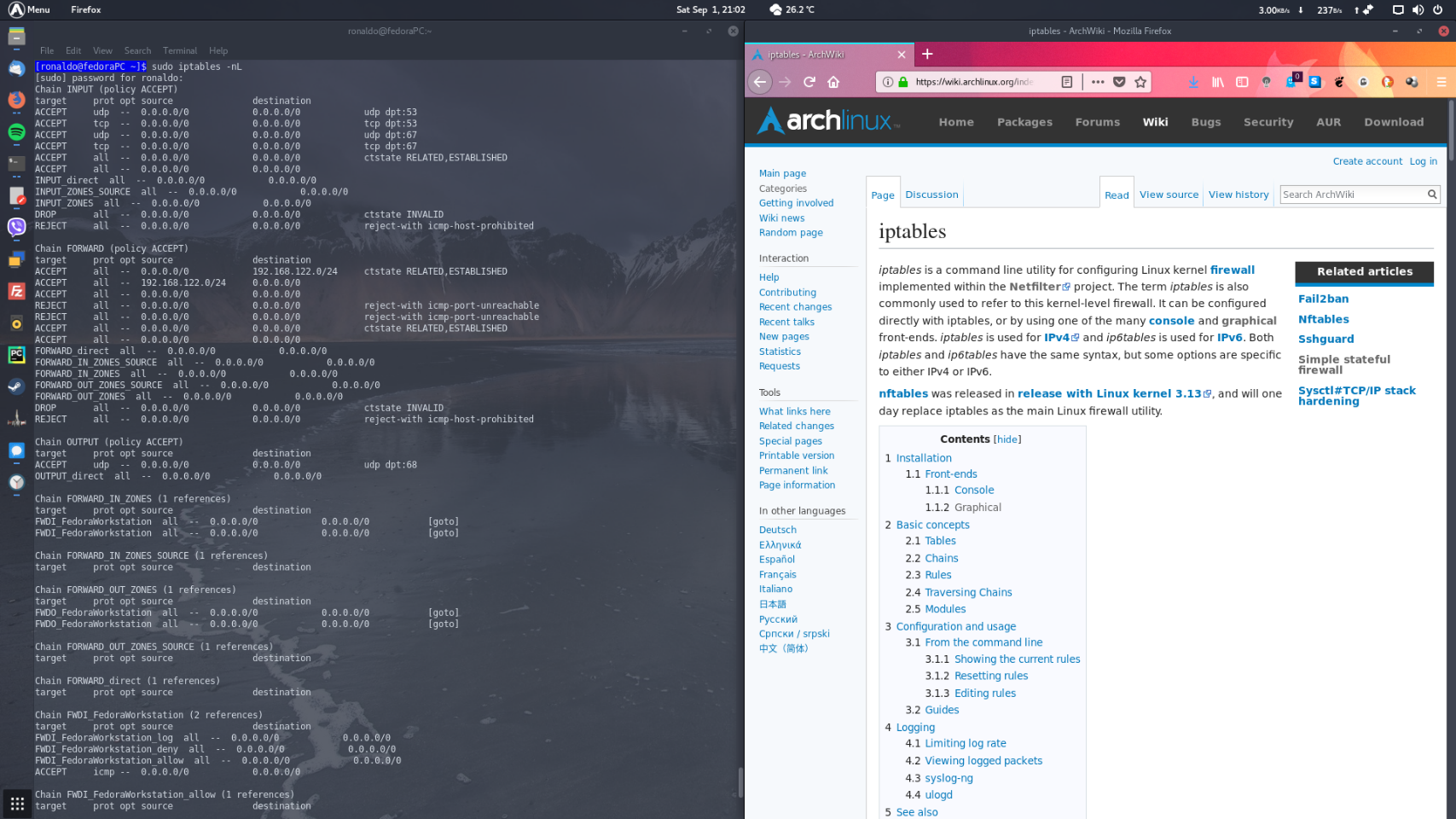Viewport: 1456px width, 819px height.
Task: Open the terminal Terminal menu
Action: tap(180, 50)
